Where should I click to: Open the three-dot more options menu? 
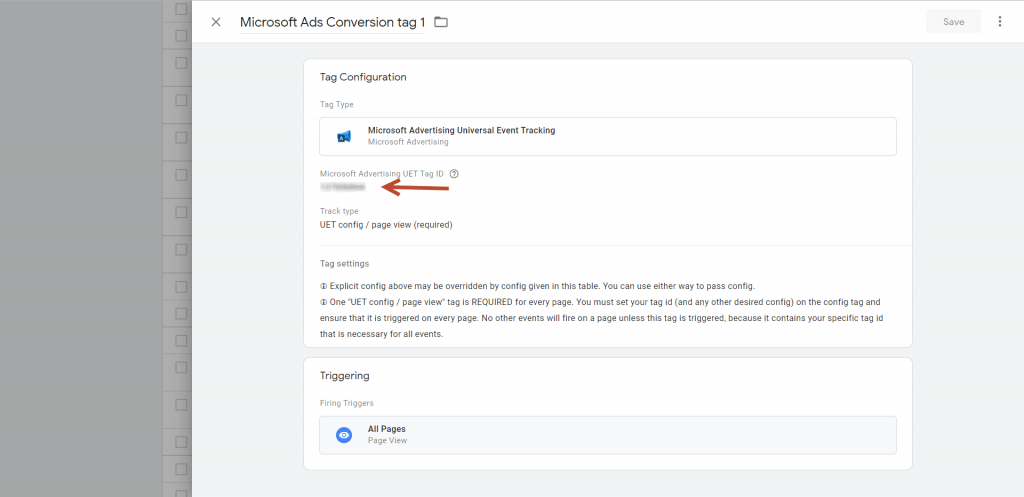(1000, 22)
